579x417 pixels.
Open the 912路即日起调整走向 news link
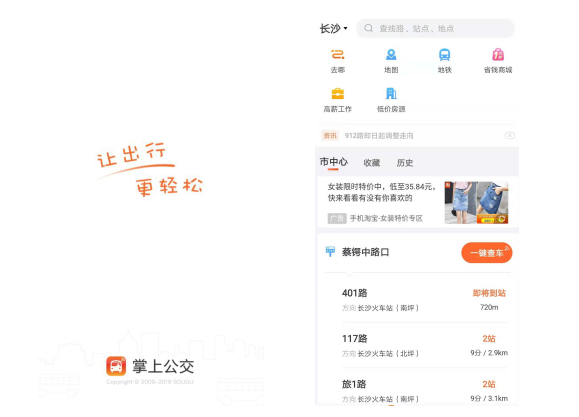[x=379, y=136]
